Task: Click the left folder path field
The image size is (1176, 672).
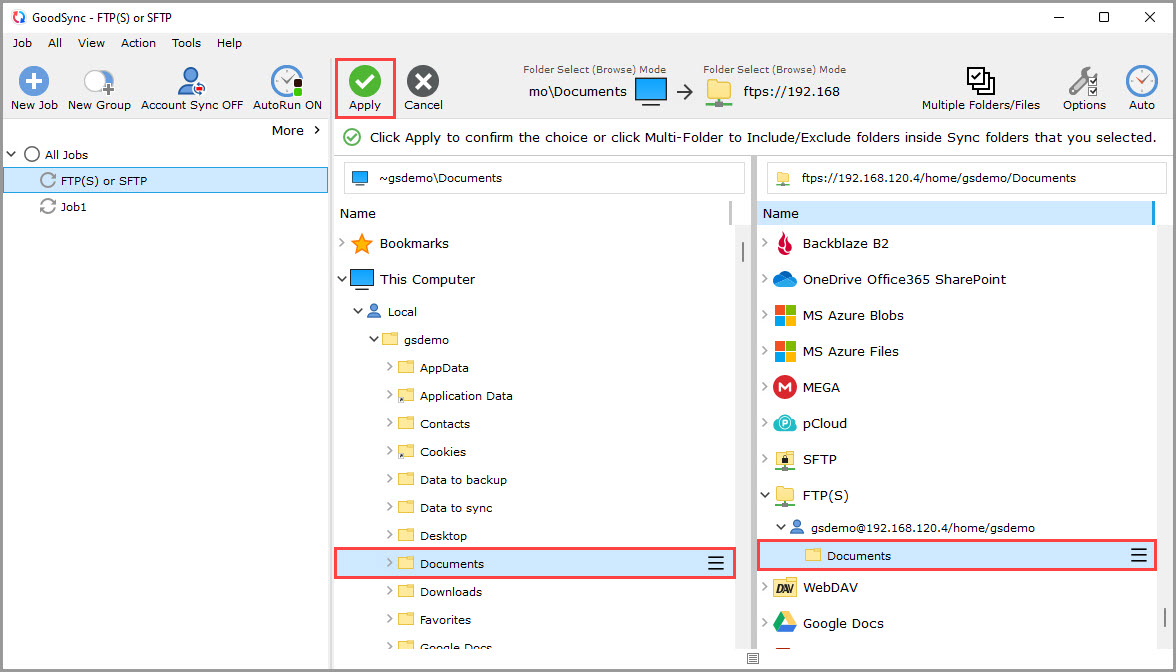Action: [x=545, y=178]
